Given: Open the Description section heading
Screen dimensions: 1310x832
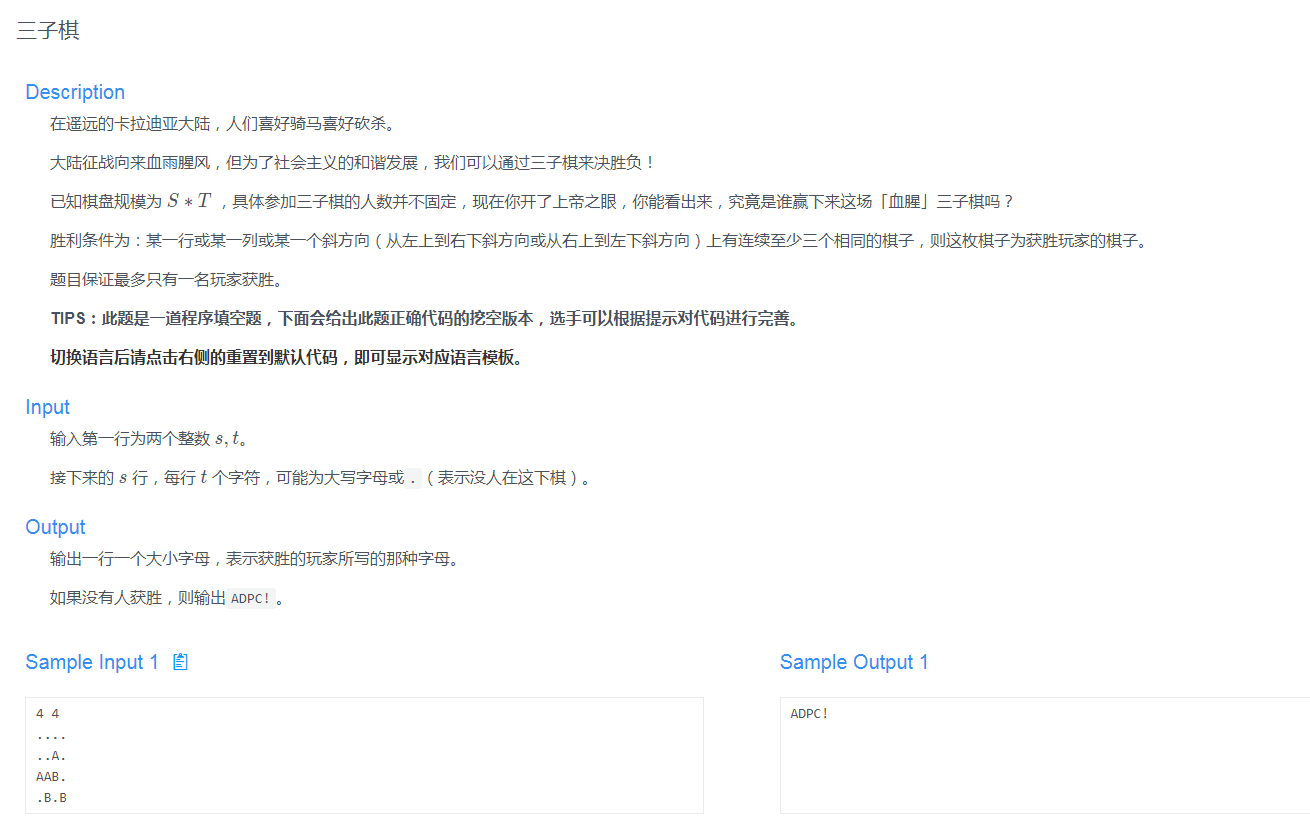Looking at the screenshot, I should [x=75, y=92].
